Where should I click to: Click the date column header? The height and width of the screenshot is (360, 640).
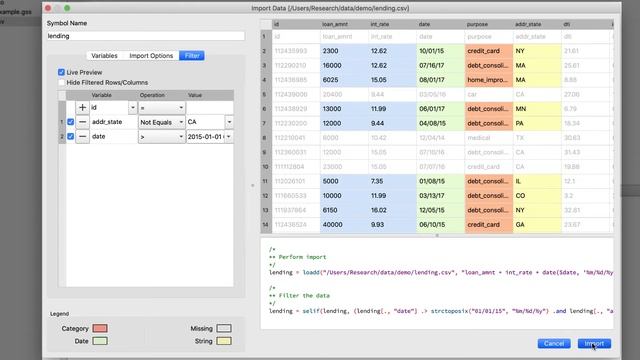[440, 24]
